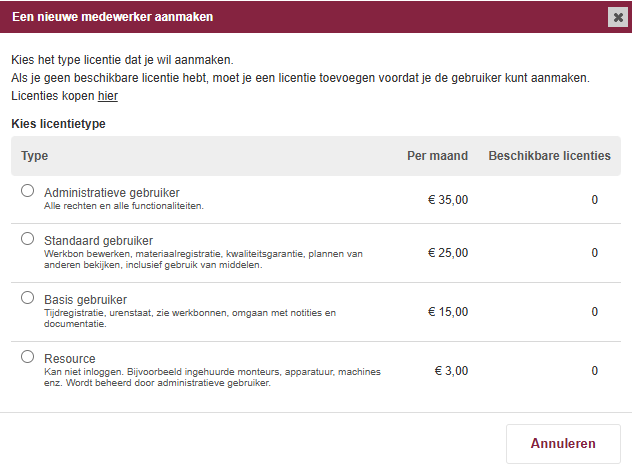632x475 pixels.
Task: Click the Resource label text
Action: click(70, 358)
